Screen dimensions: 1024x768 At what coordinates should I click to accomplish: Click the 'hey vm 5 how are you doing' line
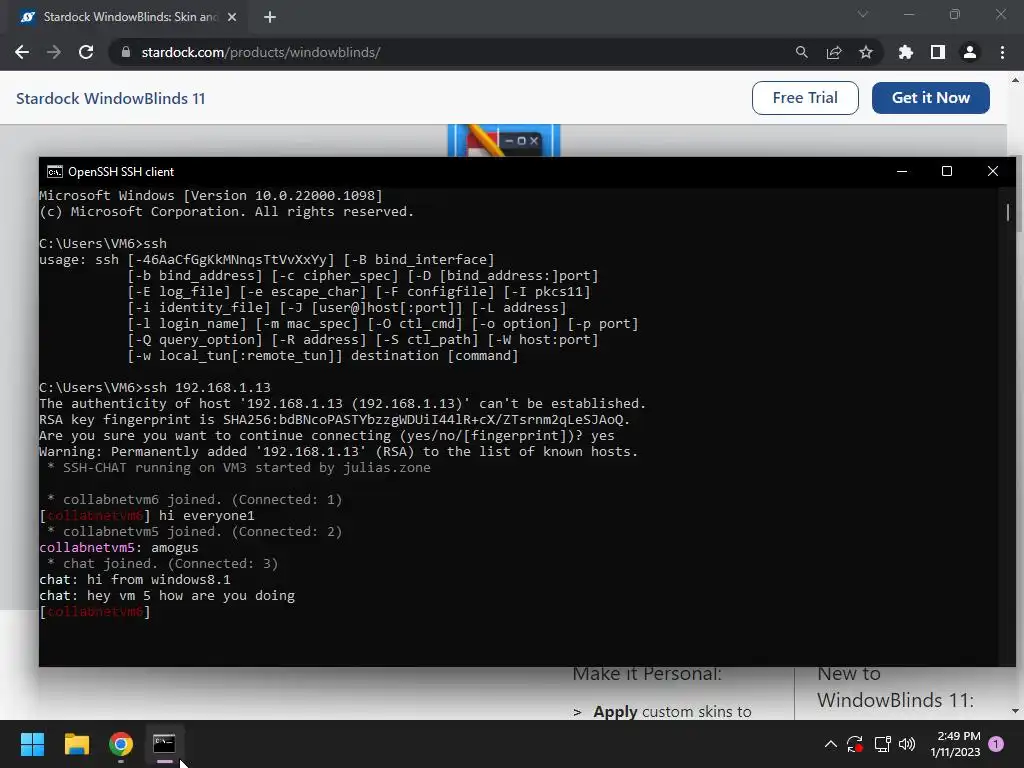(167, 596)
